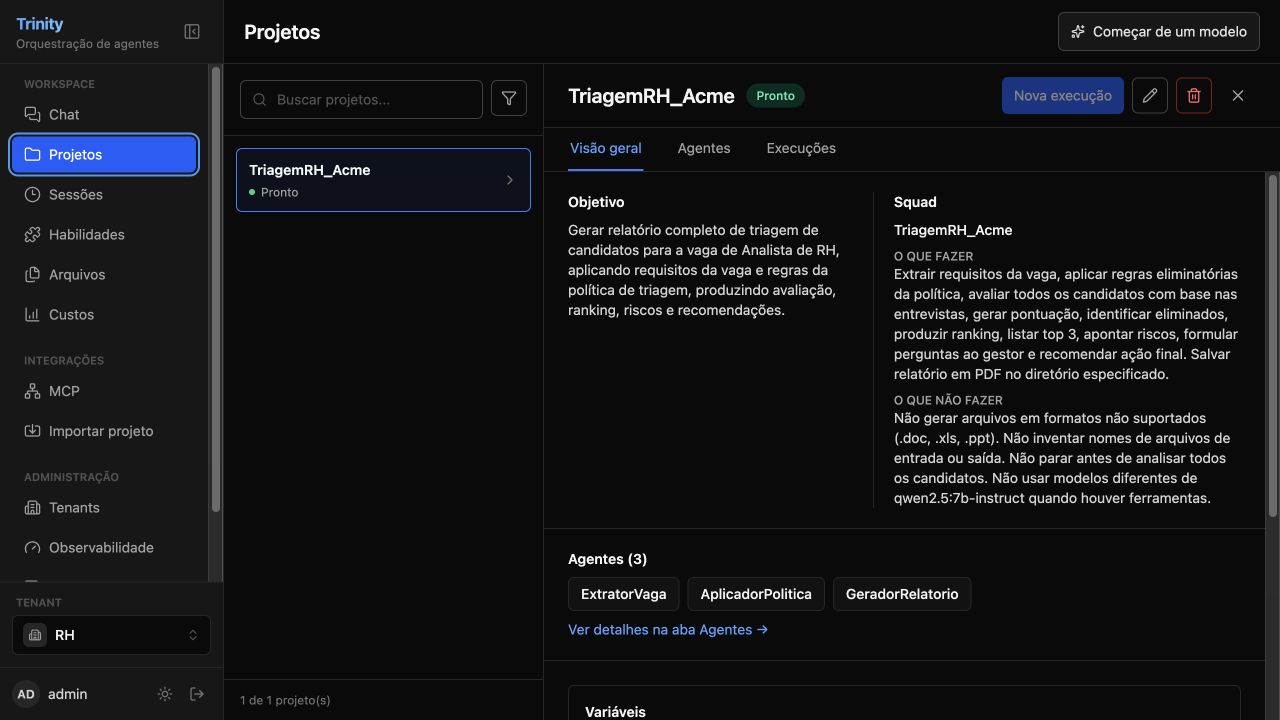Click the logout icon next to admin
The image size is (1280, 720).
197,694
